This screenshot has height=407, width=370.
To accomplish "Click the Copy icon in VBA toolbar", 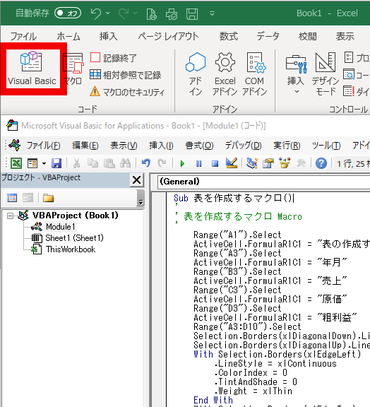I will tap(92, 163).
